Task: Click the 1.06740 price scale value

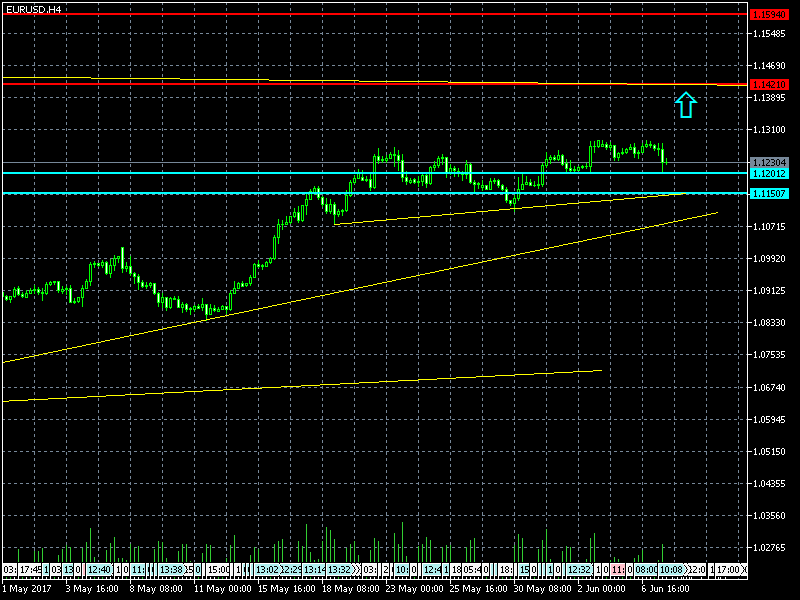Action: [x=769, y=387]
